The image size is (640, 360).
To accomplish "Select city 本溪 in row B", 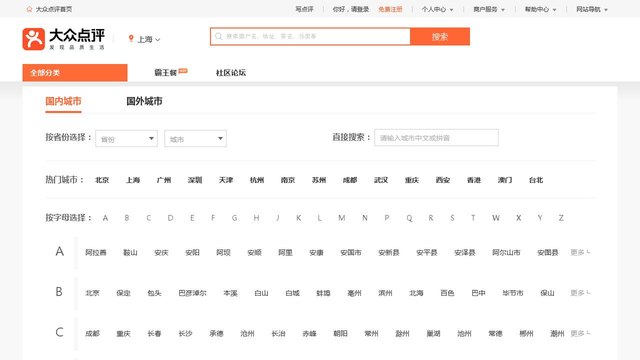I will pos(230,293).
